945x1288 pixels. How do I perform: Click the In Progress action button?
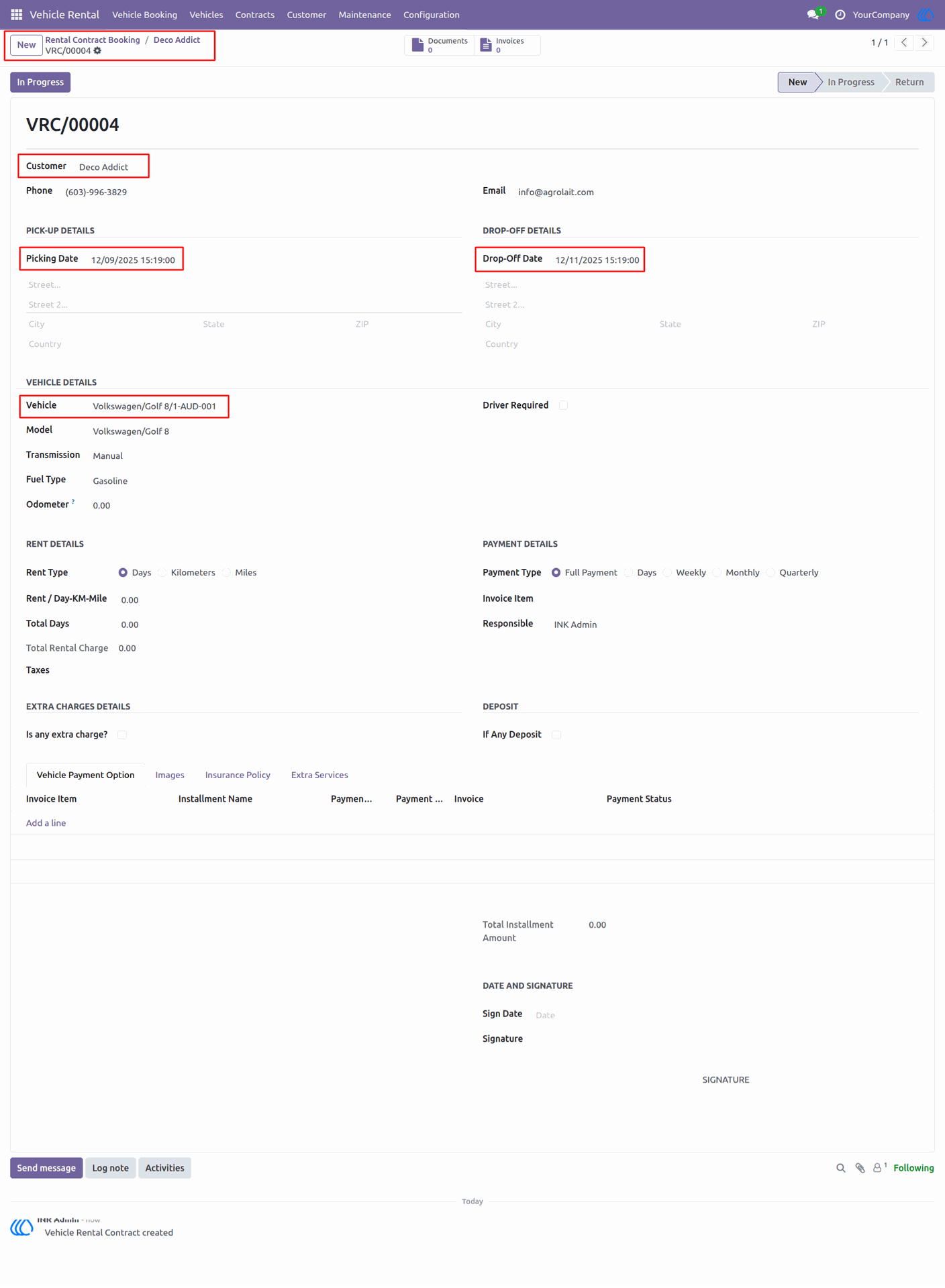click(x=40, y=82)
